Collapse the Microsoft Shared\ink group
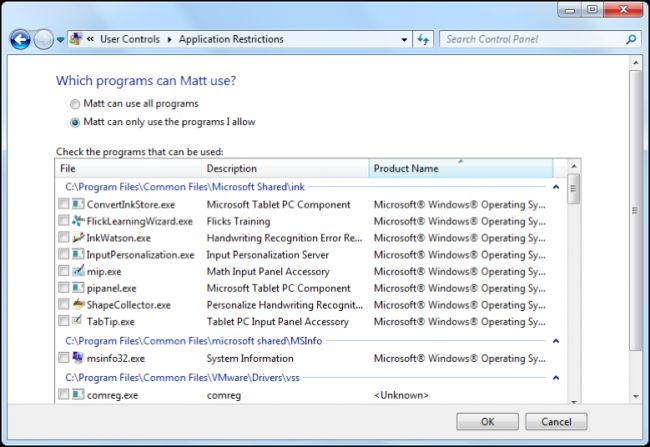Screen dimensions: 650x447 pos(556,187)
